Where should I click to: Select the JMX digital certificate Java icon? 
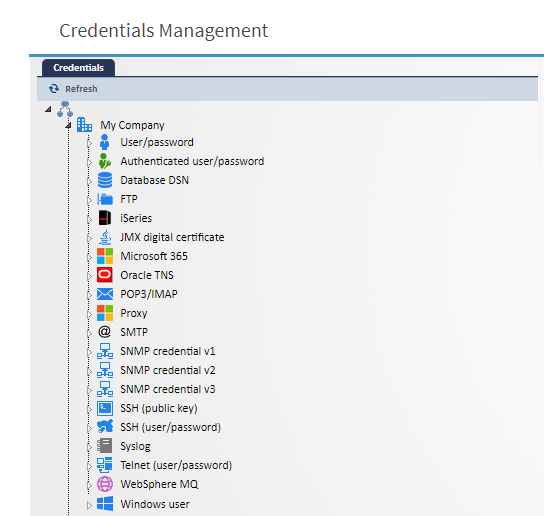105,237
